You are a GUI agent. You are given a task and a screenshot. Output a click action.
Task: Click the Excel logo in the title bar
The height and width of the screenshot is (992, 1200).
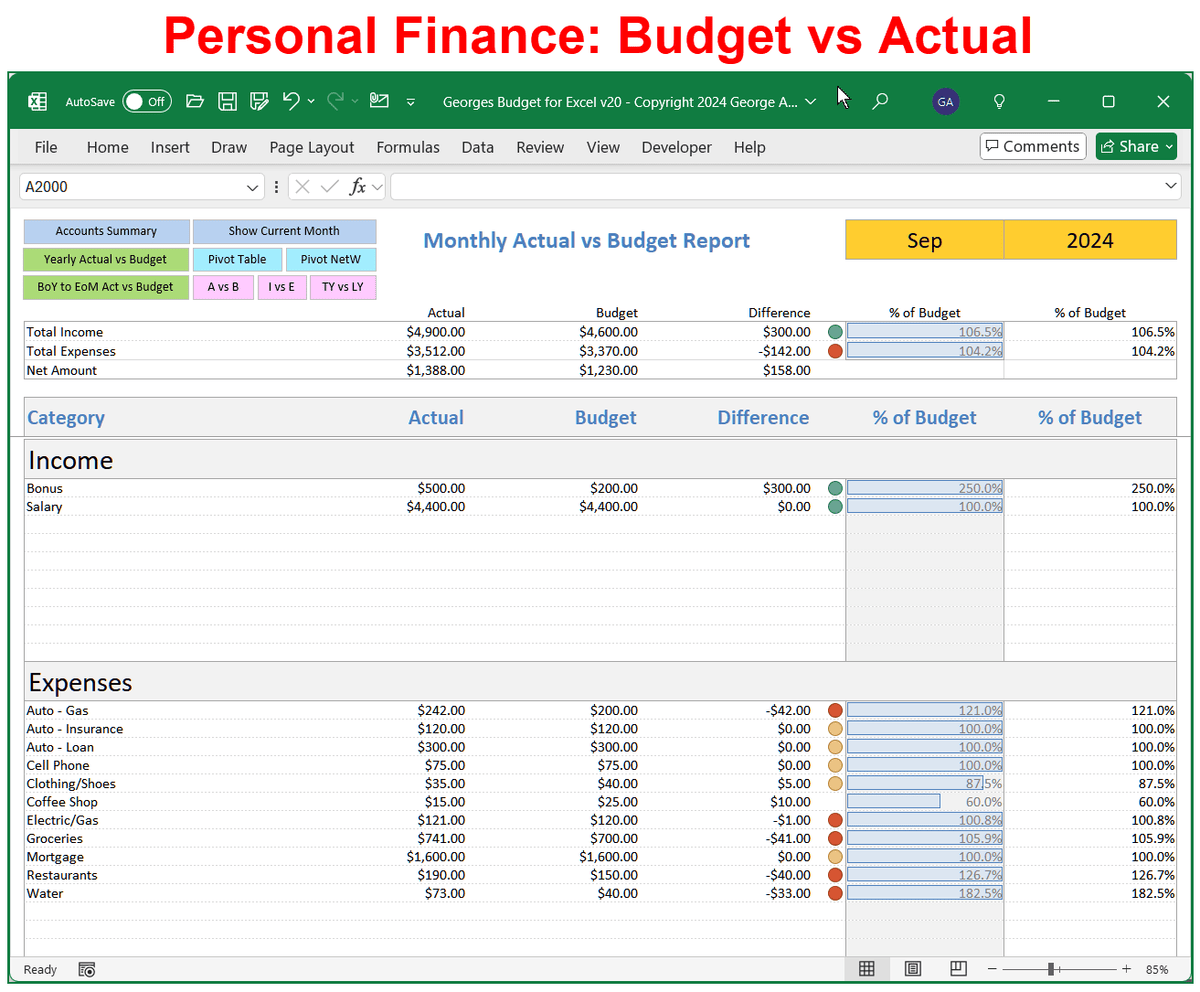coord(37,101)
